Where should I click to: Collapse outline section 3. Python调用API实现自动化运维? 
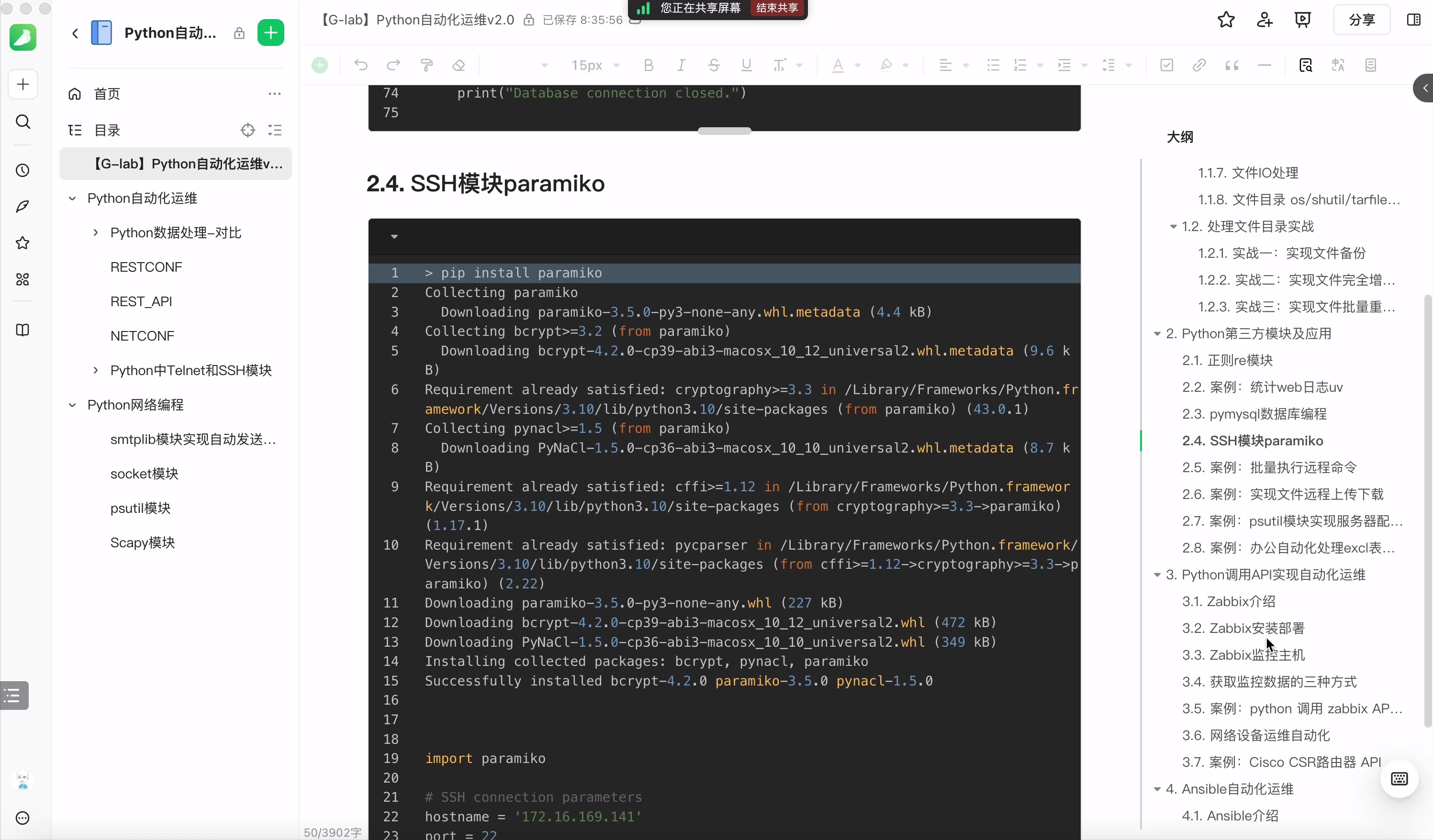pyautogui.click(x=1157, y=575)
